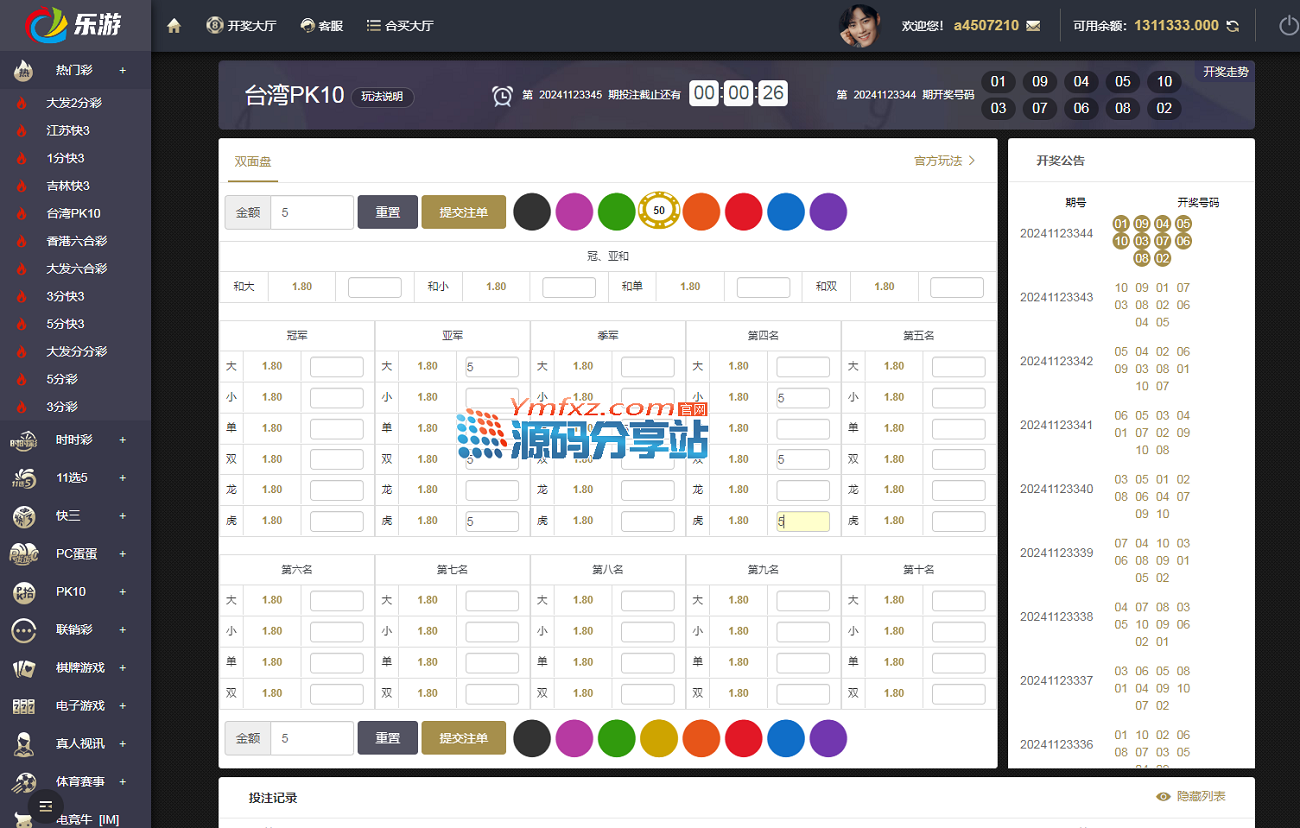Screen dimensions: 1300x828
Task: Click the power logout icon
Action: [1287, 26]
